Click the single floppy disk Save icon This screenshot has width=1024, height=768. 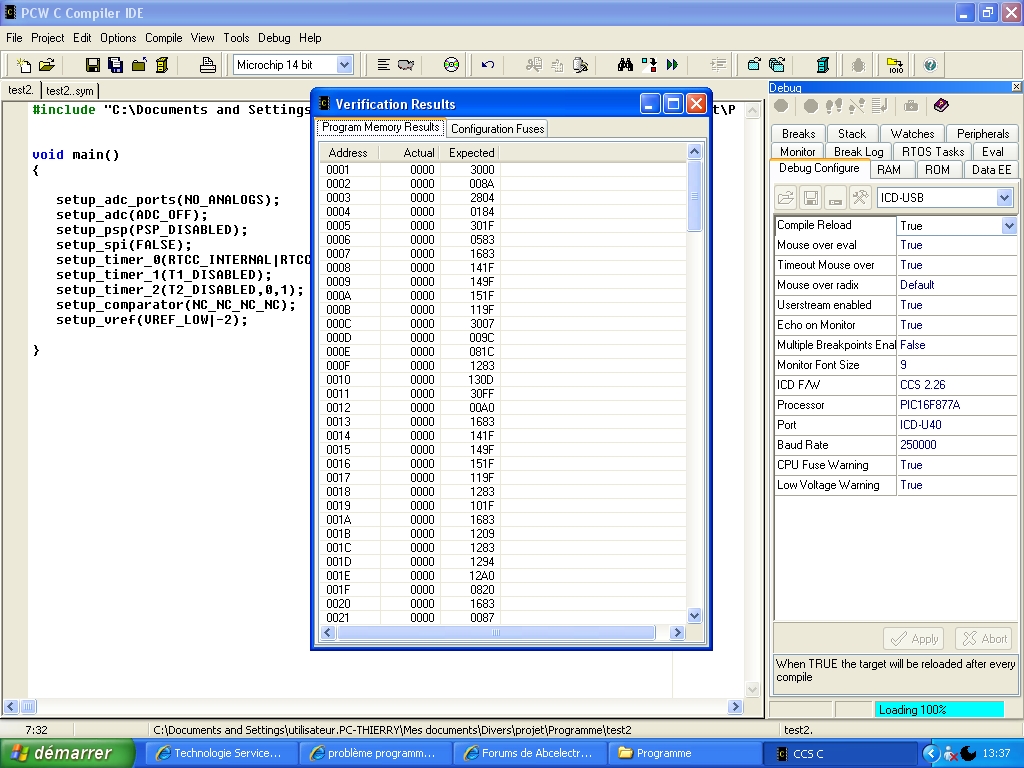[92, 65]
